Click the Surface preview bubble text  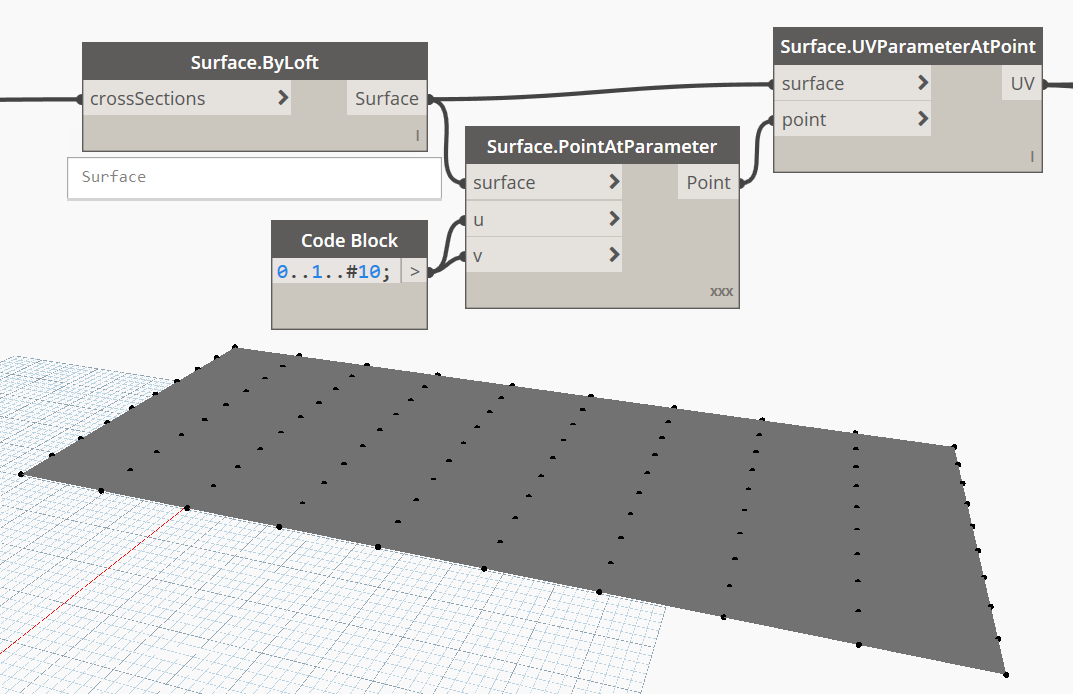[114, 177]
